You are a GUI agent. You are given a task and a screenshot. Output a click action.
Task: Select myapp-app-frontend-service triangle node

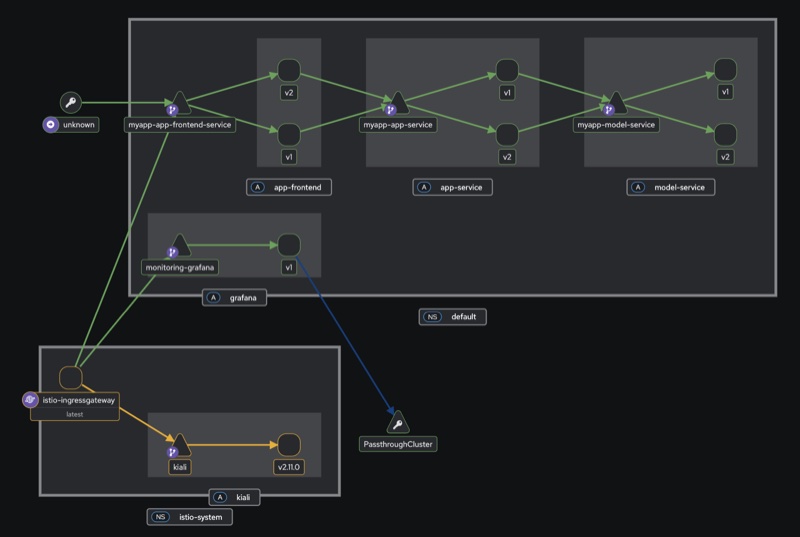[x=180, y=102]
